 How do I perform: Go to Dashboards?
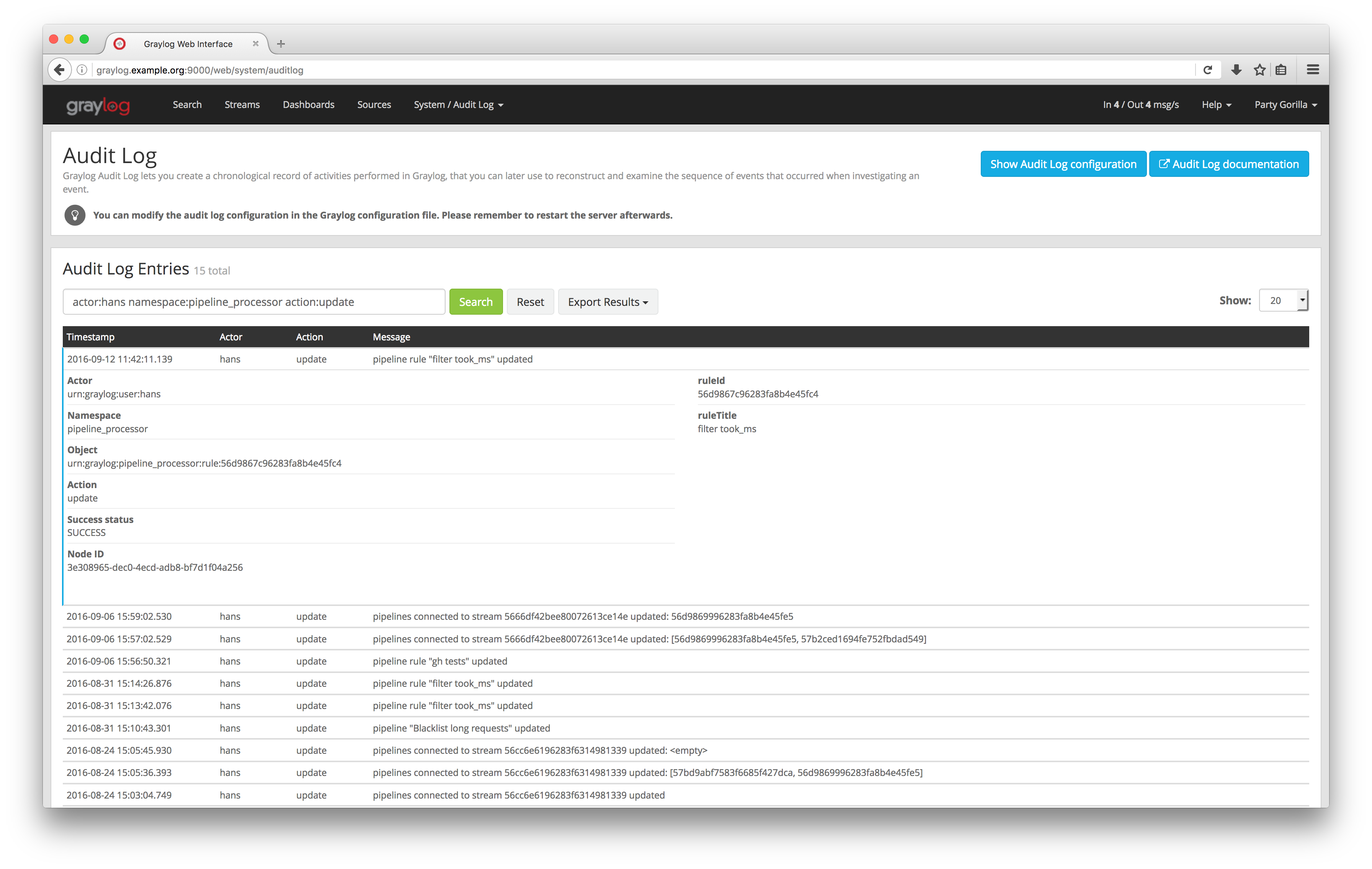308,105
